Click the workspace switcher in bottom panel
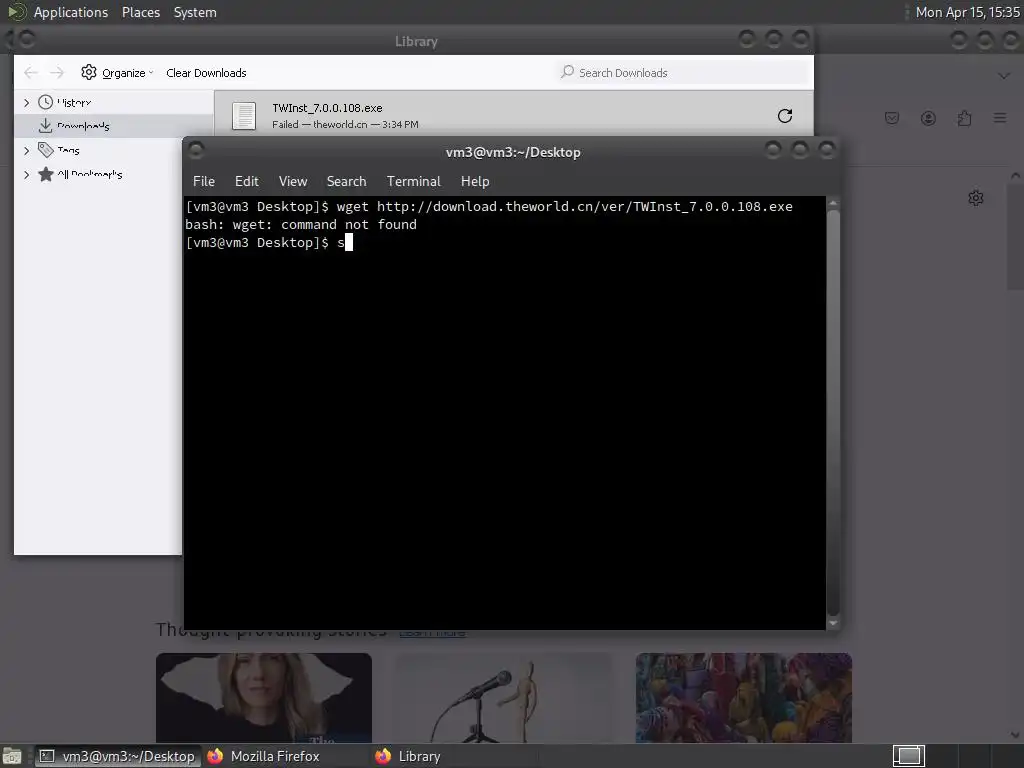 (x=908, y=756)
